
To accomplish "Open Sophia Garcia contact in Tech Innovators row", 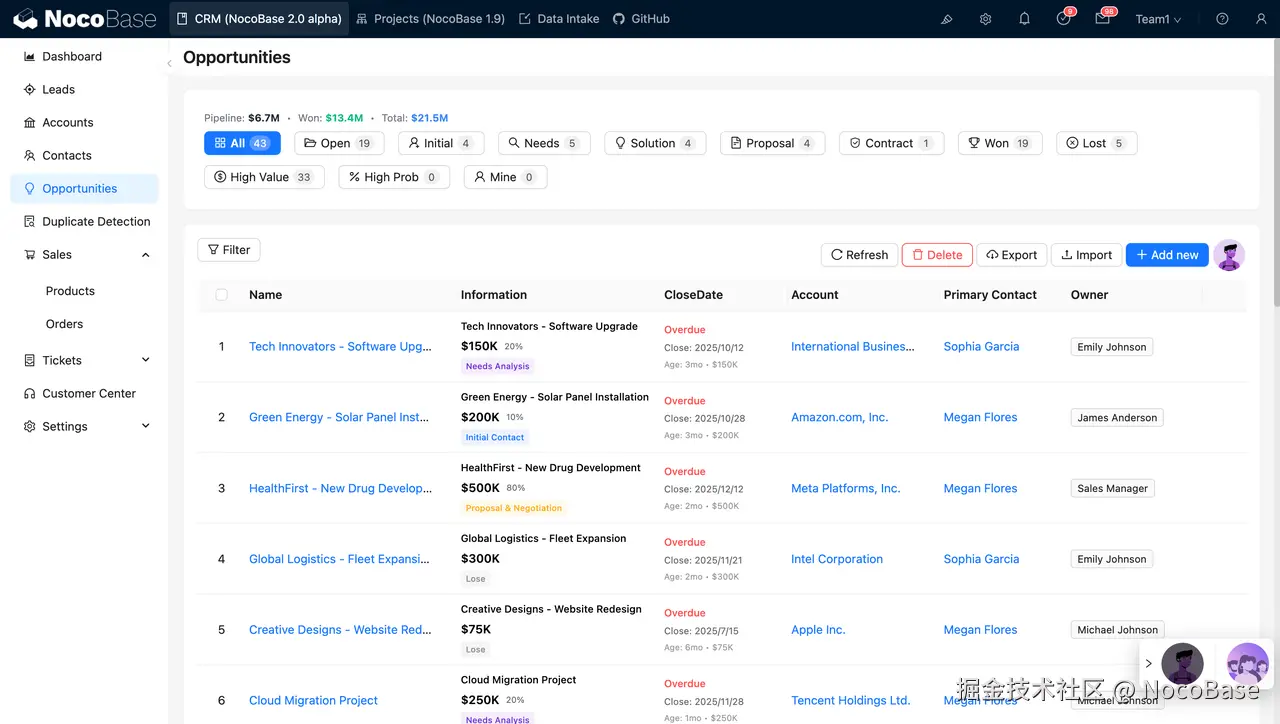I will pyautogui.click(x=981, y=347).
